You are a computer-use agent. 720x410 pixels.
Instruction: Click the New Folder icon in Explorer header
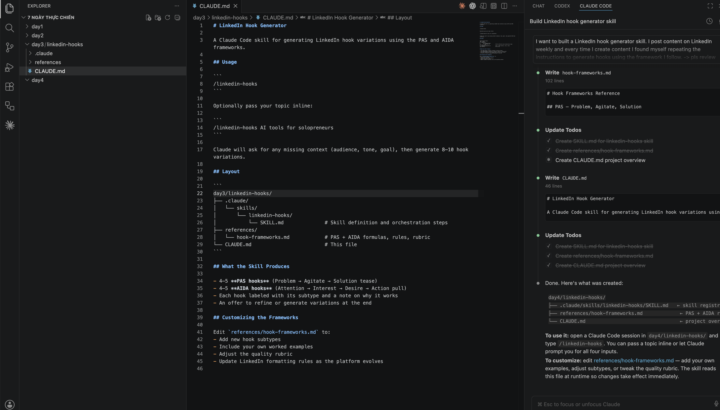(158, 17)
